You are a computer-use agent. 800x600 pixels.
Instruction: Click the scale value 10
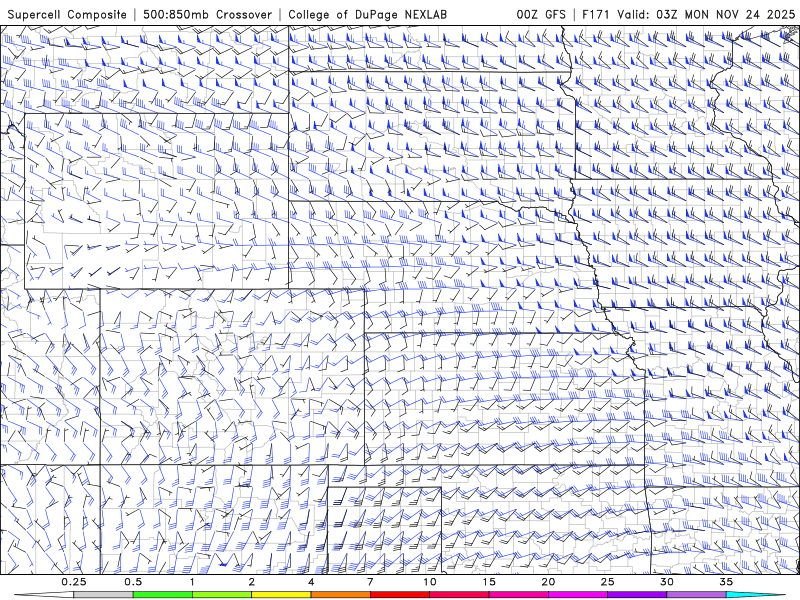tap(430, 582)
